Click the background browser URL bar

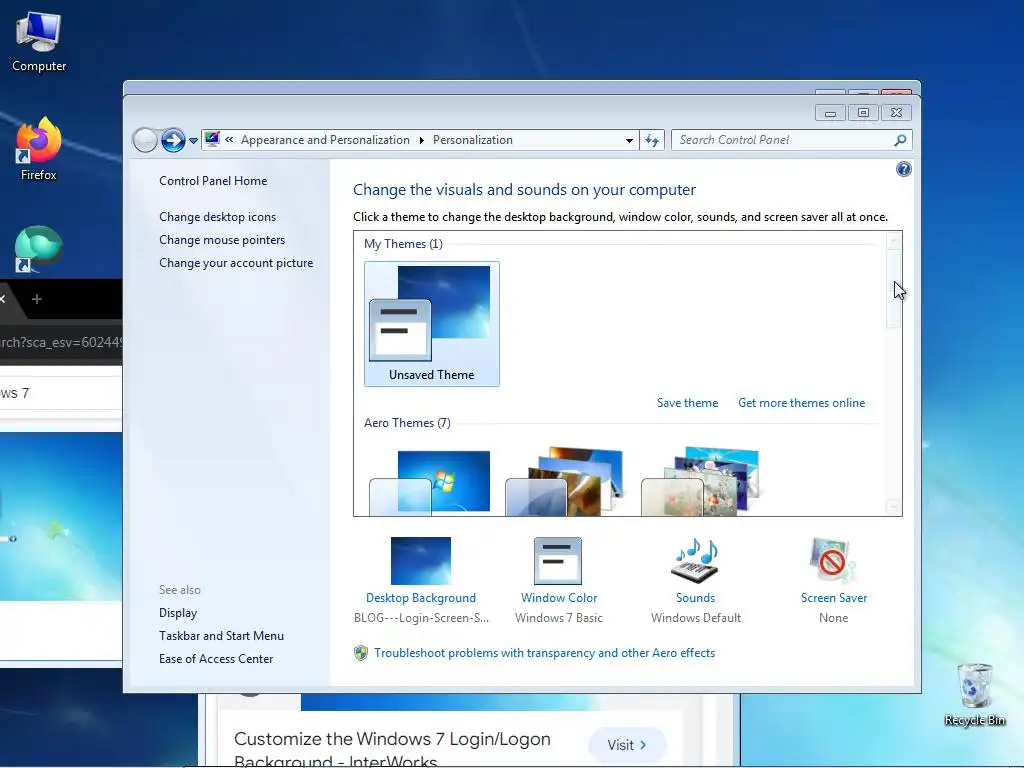point(61,342)
